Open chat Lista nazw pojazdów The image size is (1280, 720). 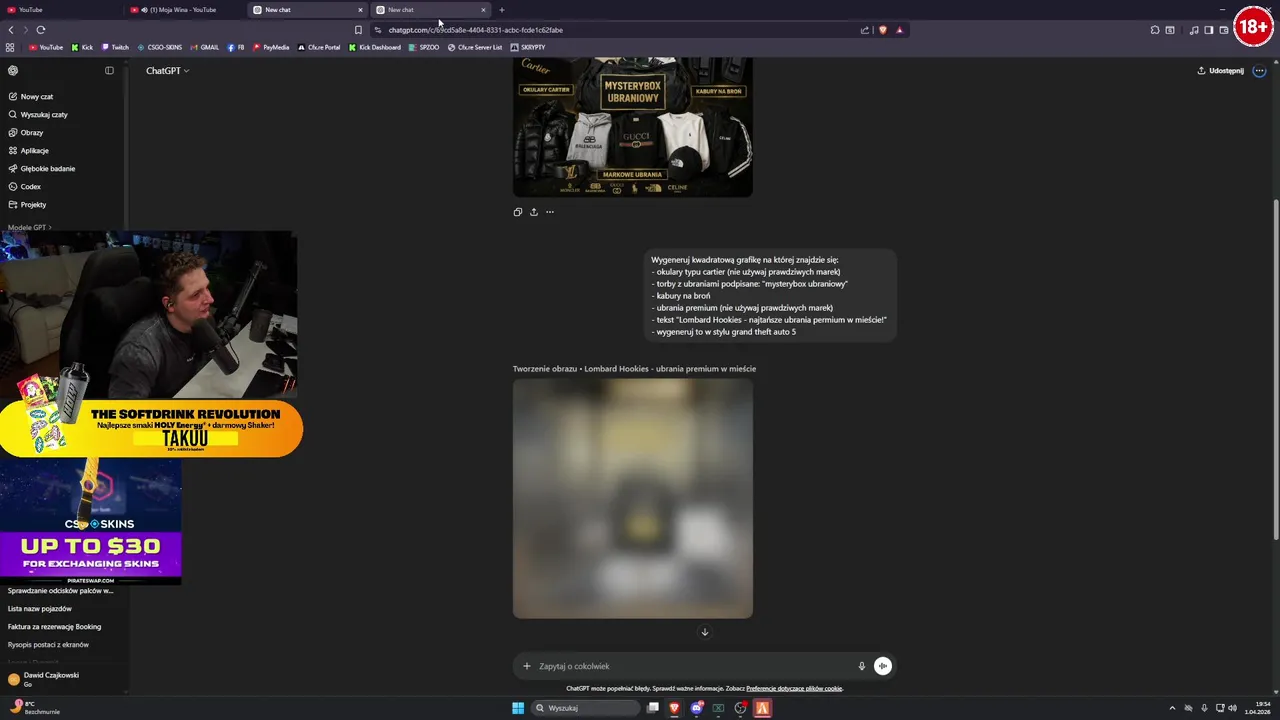(40, 609)
